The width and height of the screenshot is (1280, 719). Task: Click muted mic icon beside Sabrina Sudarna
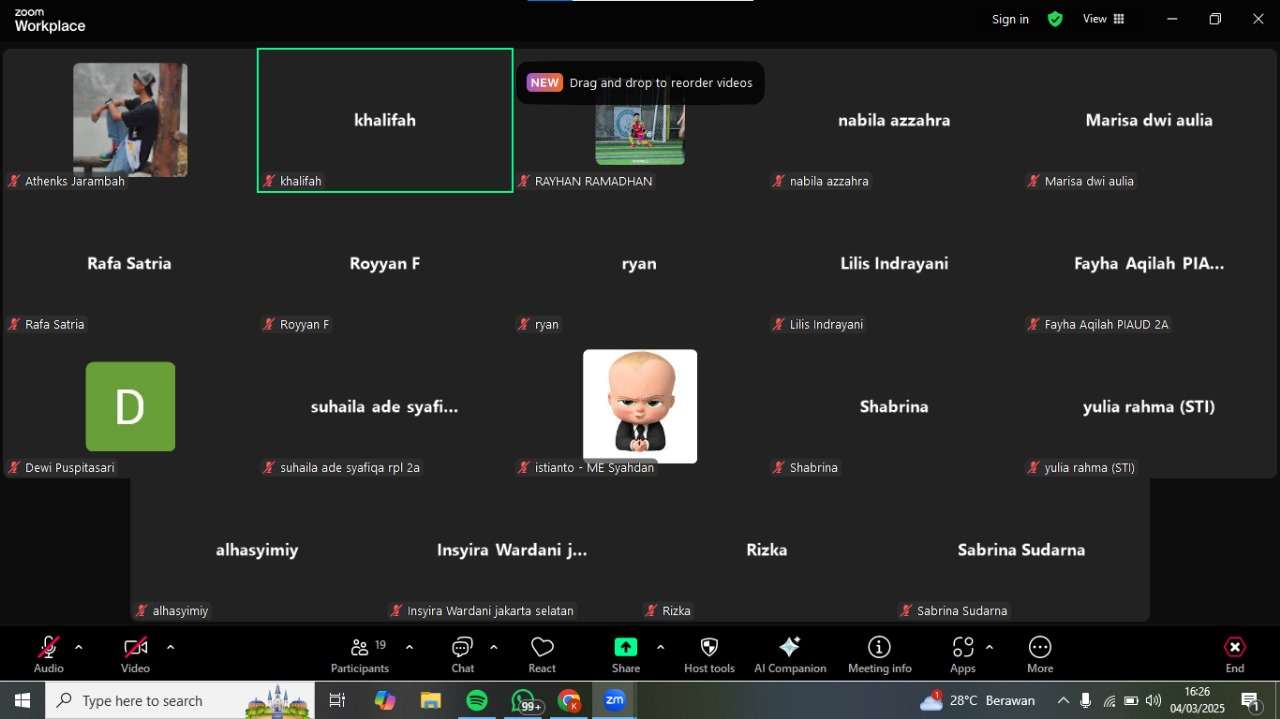(x=906, y=610)
